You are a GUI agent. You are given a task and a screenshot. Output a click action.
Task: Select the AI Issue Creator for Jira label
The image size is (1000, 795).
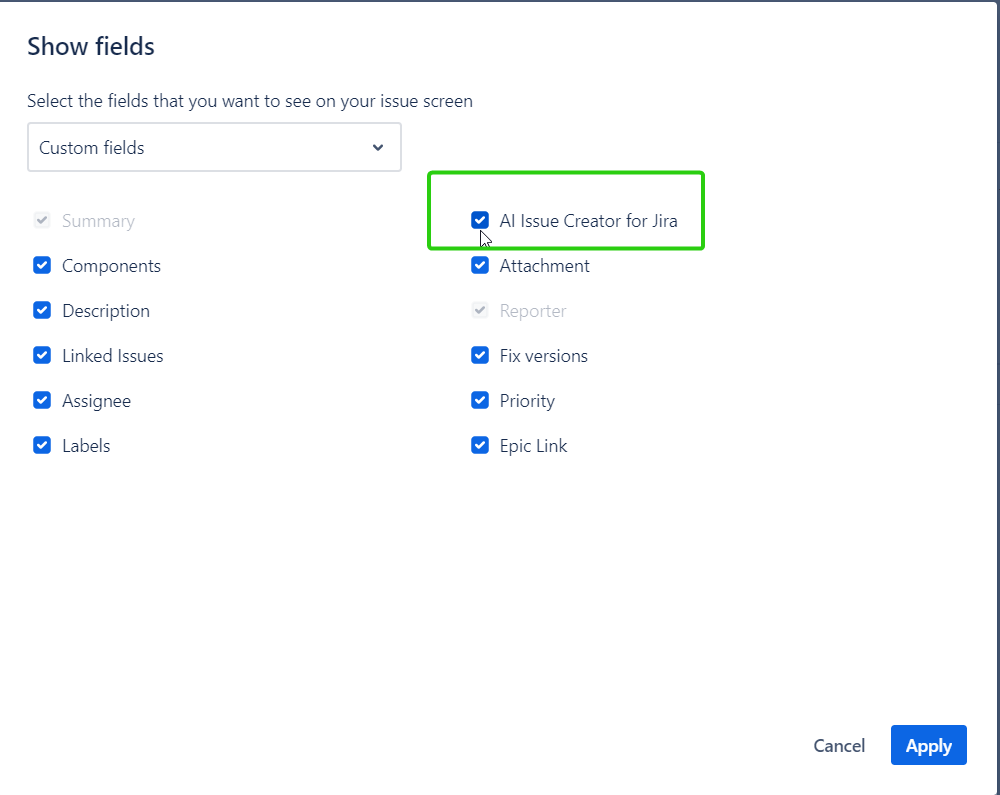[x=588, y=221]
